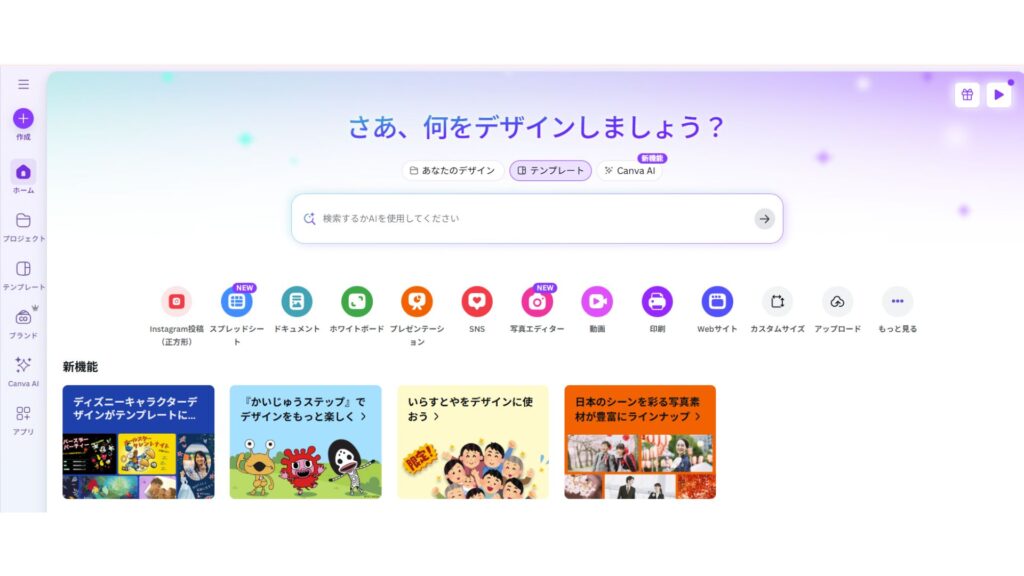Expand the more options three-dots icon
This screenshot has width=1024, height=576.
(897, 301)
